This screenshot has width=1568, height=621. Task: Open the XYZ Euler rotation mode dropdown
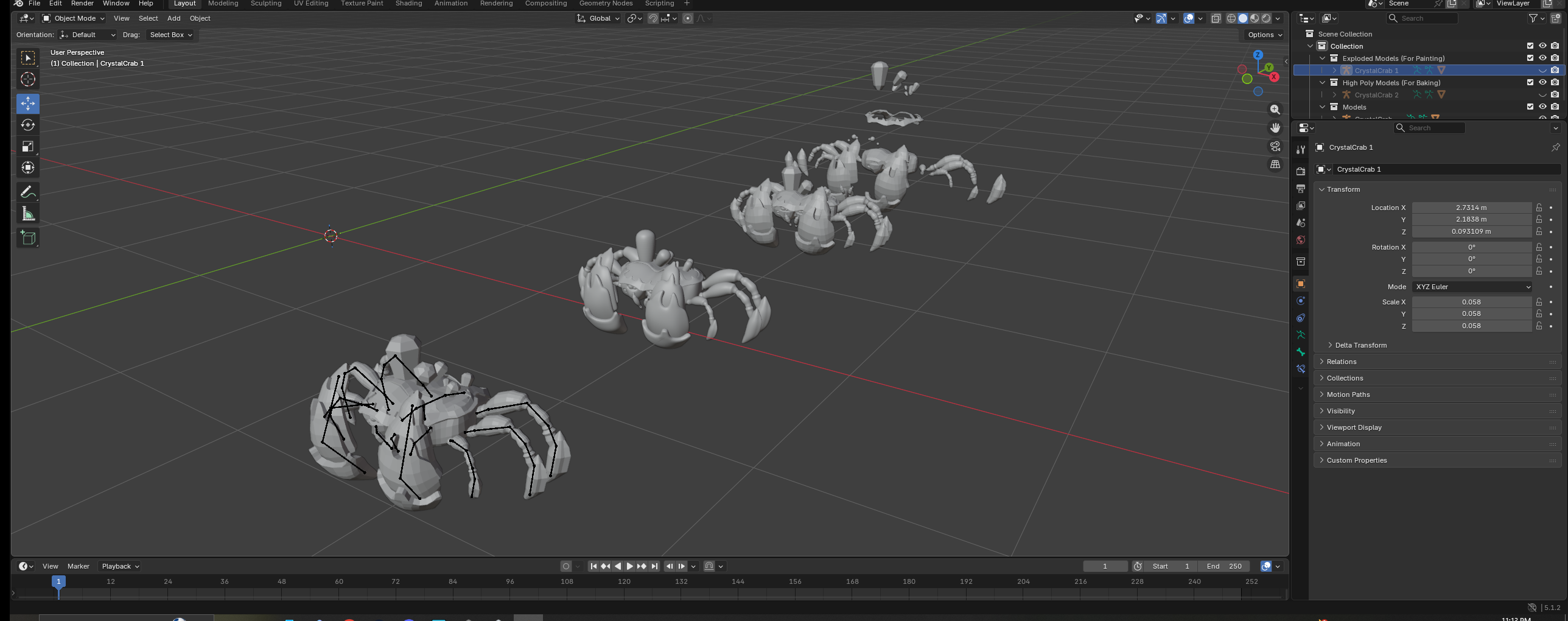click(x=1472, y=287)
